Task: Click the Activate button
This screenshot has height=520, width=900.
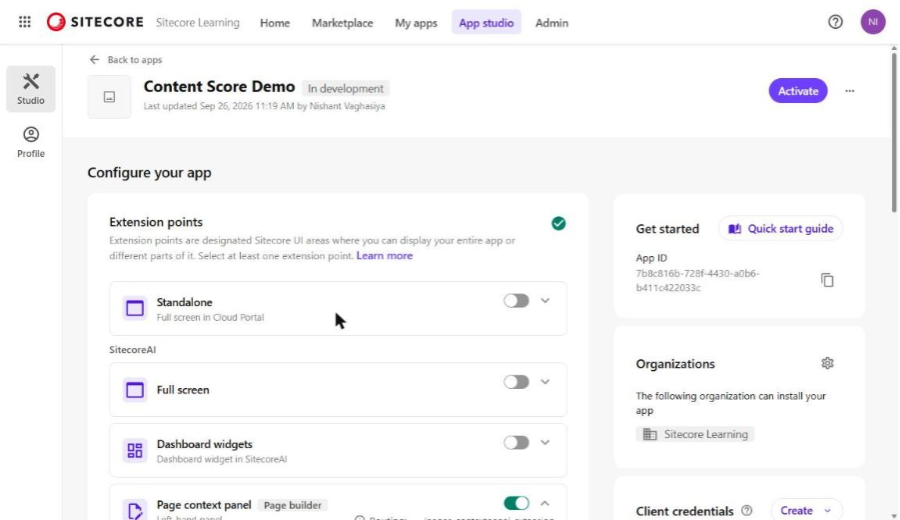Action: coord(798,91)
